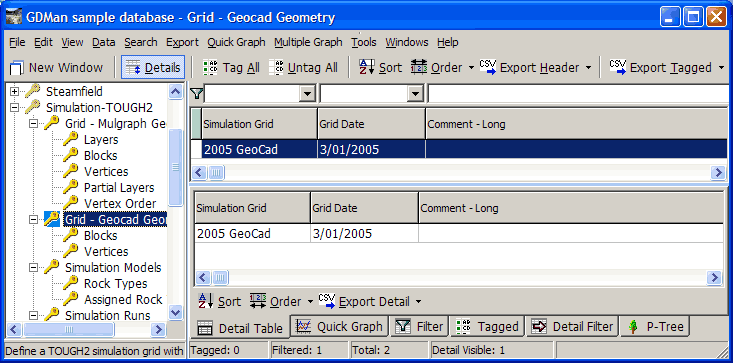Collapse the Simulation Runs tree node
This screenshot has height=363, width=733.
[33, 315]
